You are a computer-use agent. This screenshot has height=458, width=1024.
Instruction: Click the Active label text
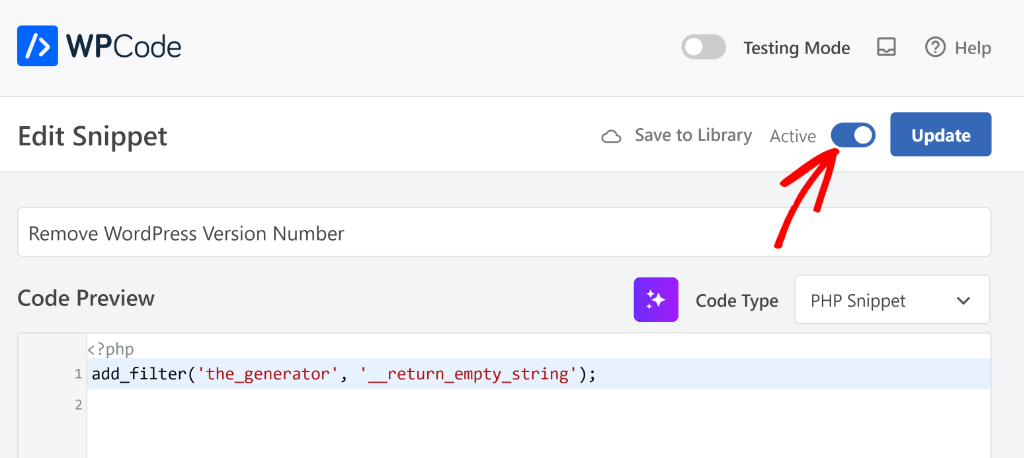[x=793, y=136]
